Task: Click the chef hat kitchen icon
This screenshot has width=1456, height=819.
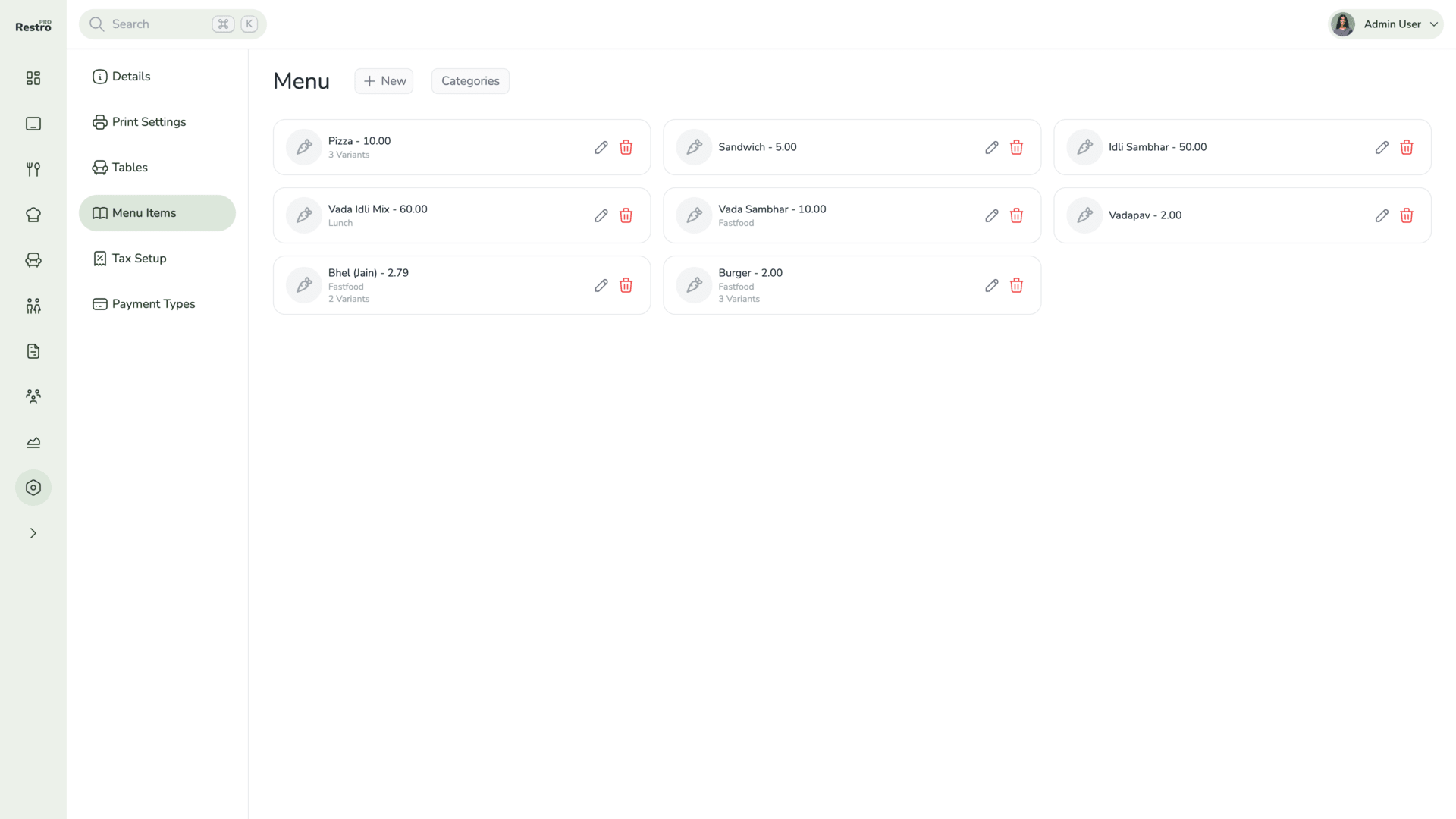Action: [33, 215]
